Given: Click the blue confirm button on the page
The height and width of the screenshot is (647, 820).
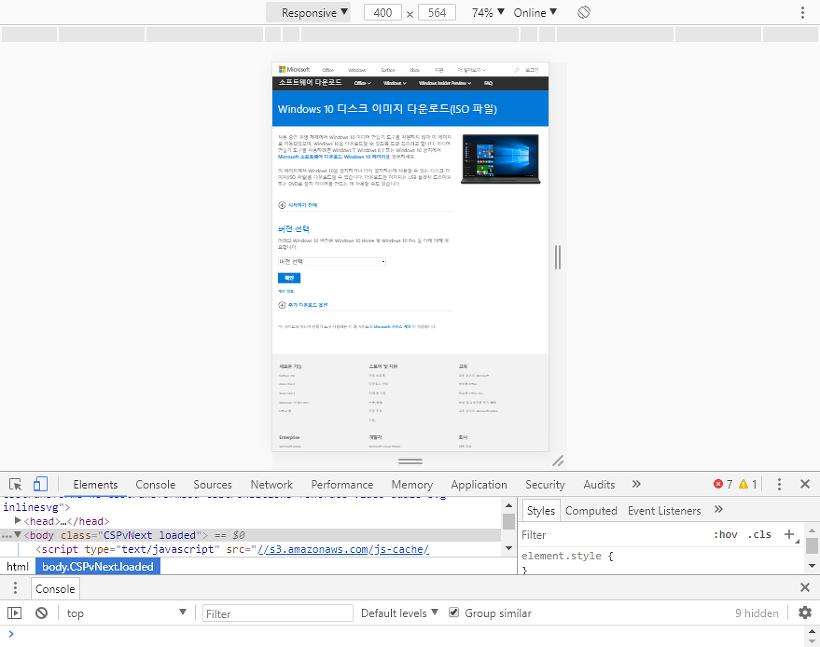Looking at the screenshot, I should pyautogui.click(x=289, y=278).
